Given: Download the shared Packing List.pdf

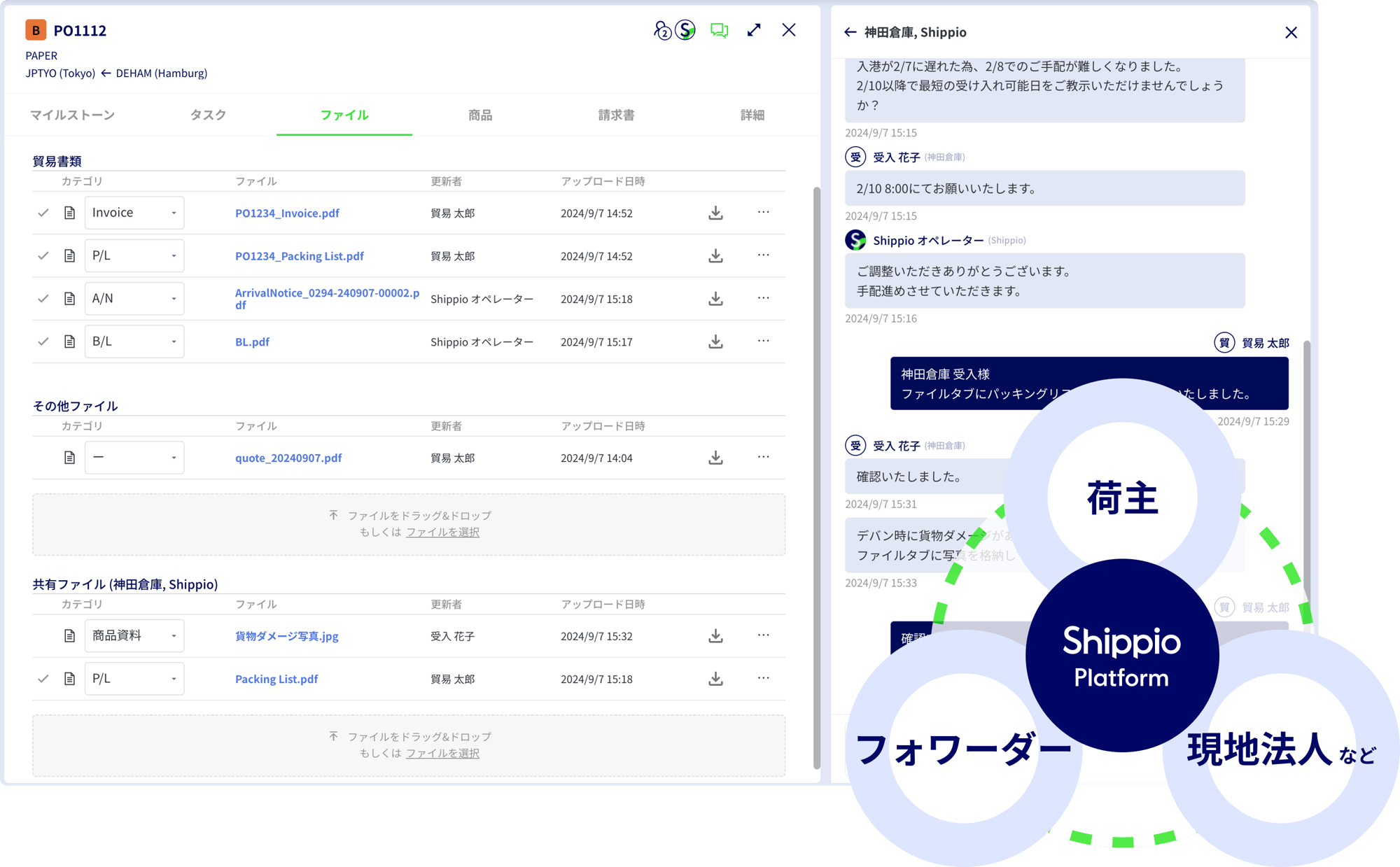Looking at the screenshot, I should 715,679.
